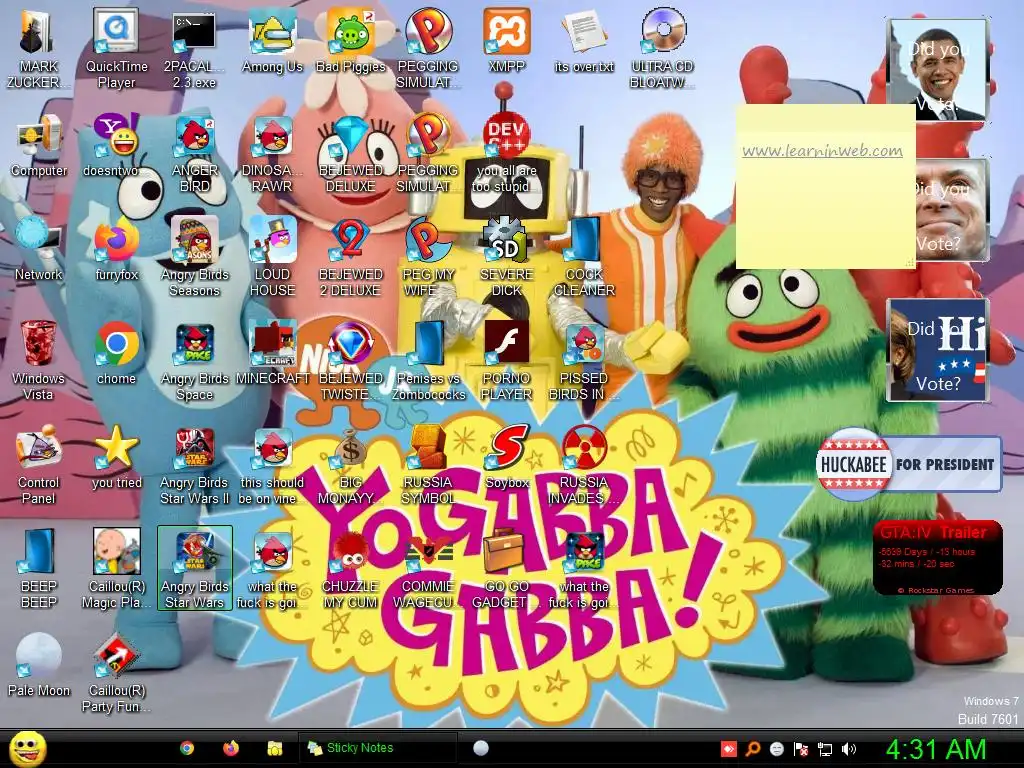Click the orange magnifier tray icon
1024x768 pixels.
click(x=753, y=749)
